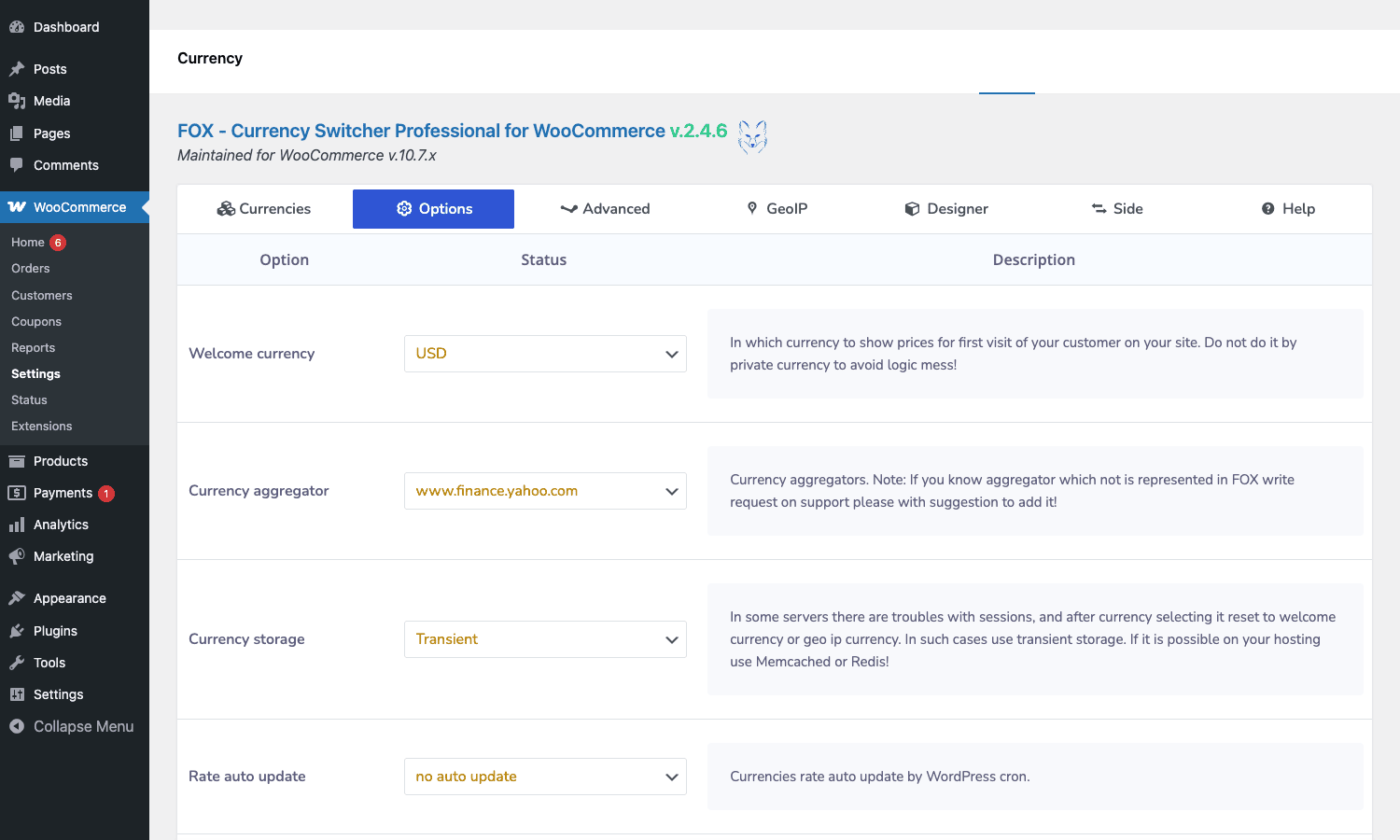Click the GeoIP map pin icon
Viewport: 1400px width, 840px height.
pyautogui.click(x=752, y=208)
